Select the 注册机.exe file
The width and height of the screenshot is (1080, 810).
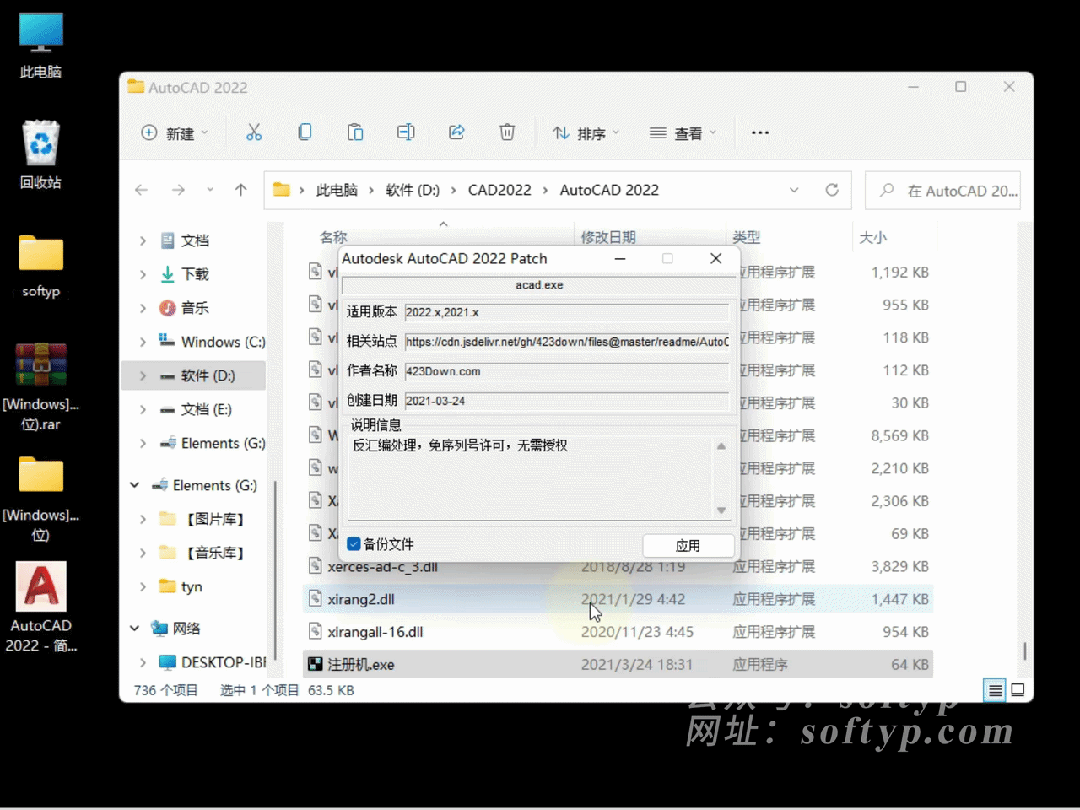618,664
